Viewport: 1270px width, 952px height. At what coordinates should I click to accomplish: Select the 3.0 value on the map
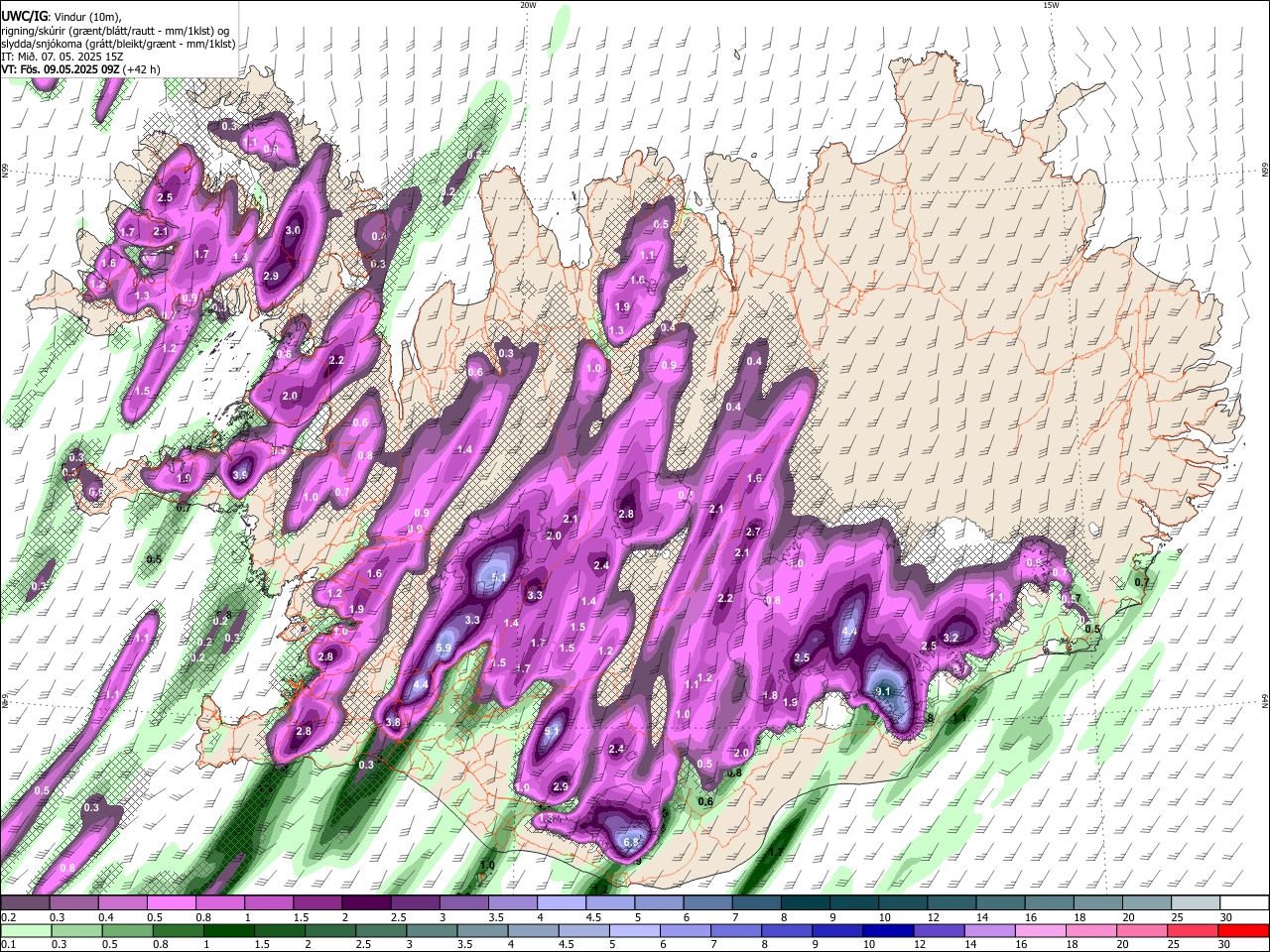[293, 230]
